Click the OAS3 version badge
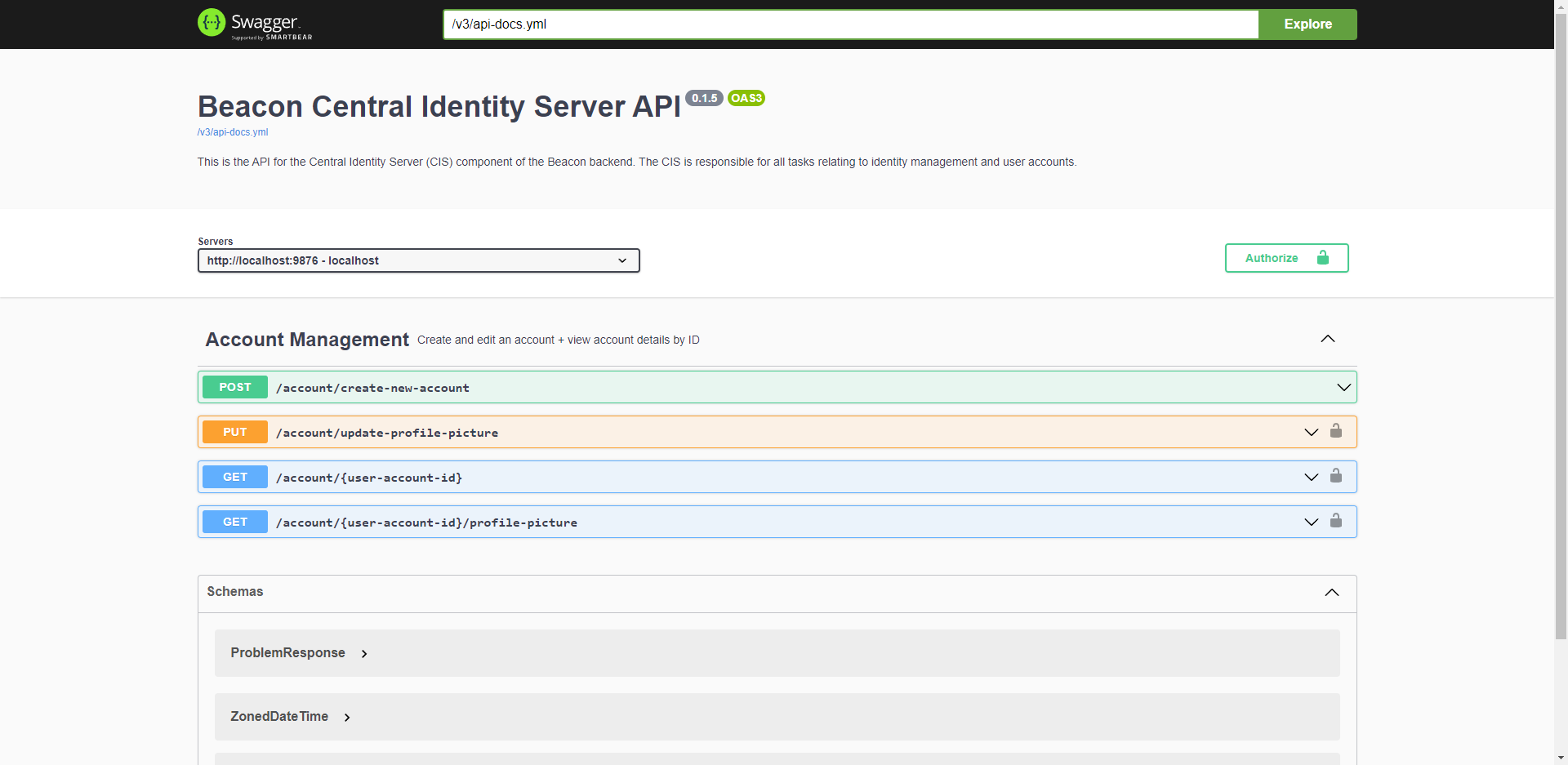The height and width of the screenshot is (765, 1568). [x=746, y=98]
